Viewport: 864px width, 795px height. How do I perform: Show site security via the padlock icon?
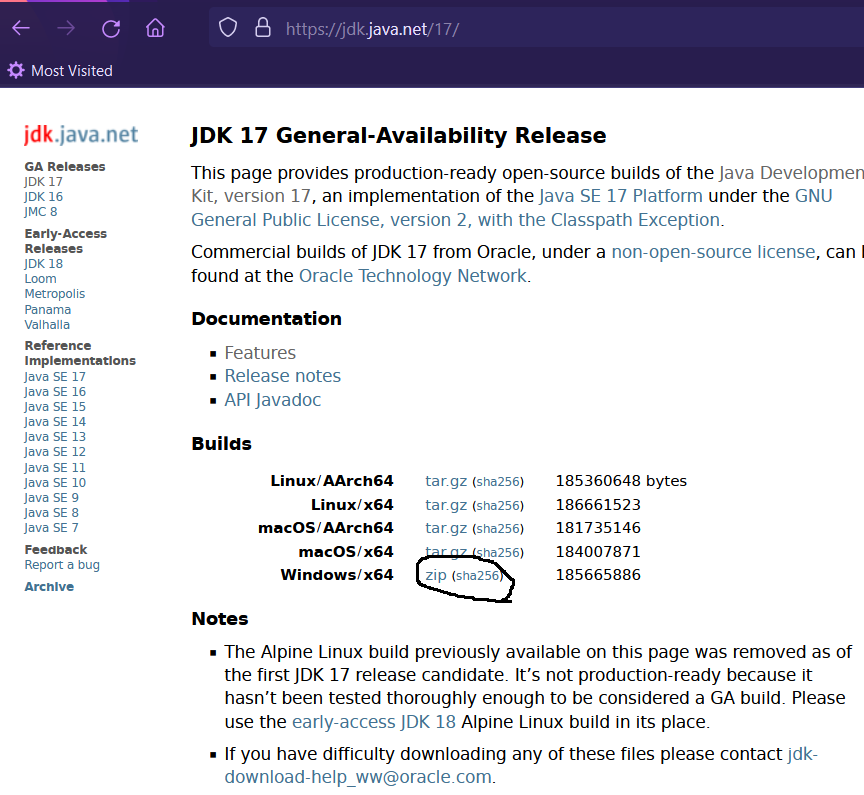pos(263,28)
